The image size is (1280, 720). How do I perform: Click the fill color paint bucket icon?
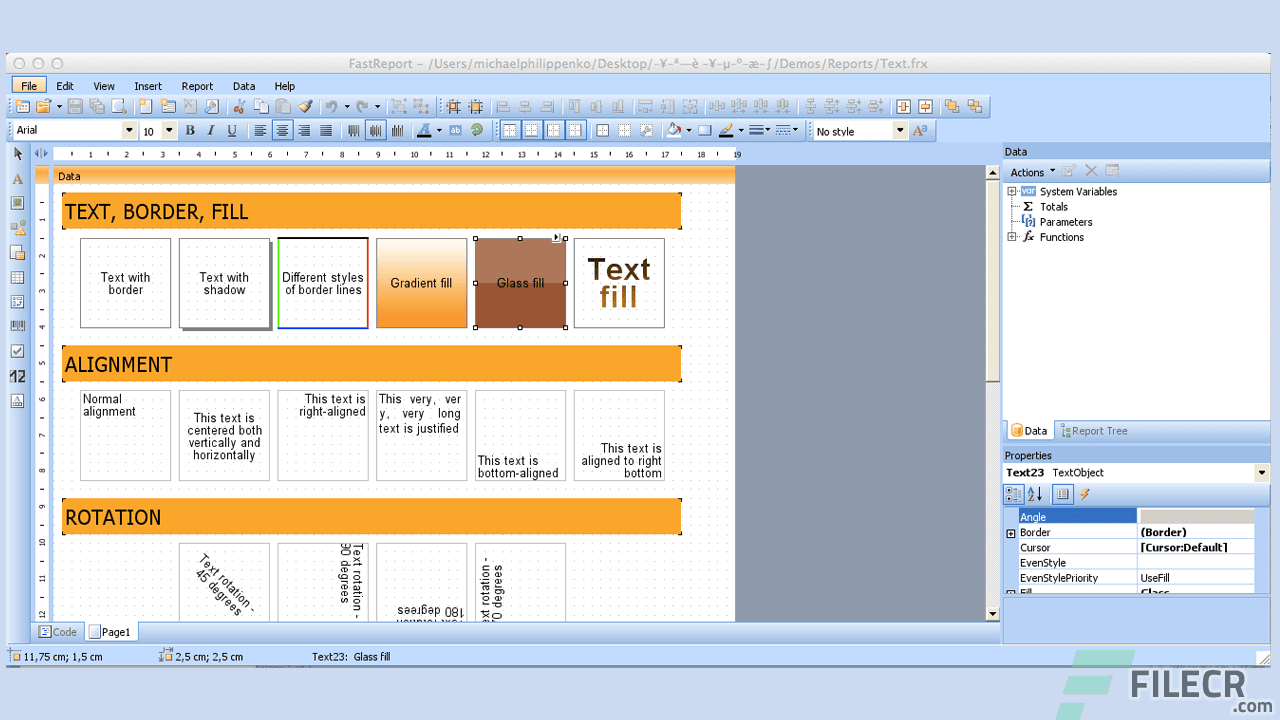[674, 130]
